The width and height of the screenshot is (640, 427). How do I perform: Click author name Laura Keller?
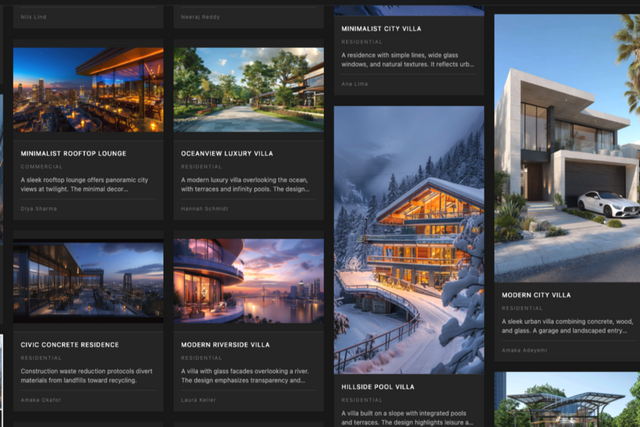(198, 399)
